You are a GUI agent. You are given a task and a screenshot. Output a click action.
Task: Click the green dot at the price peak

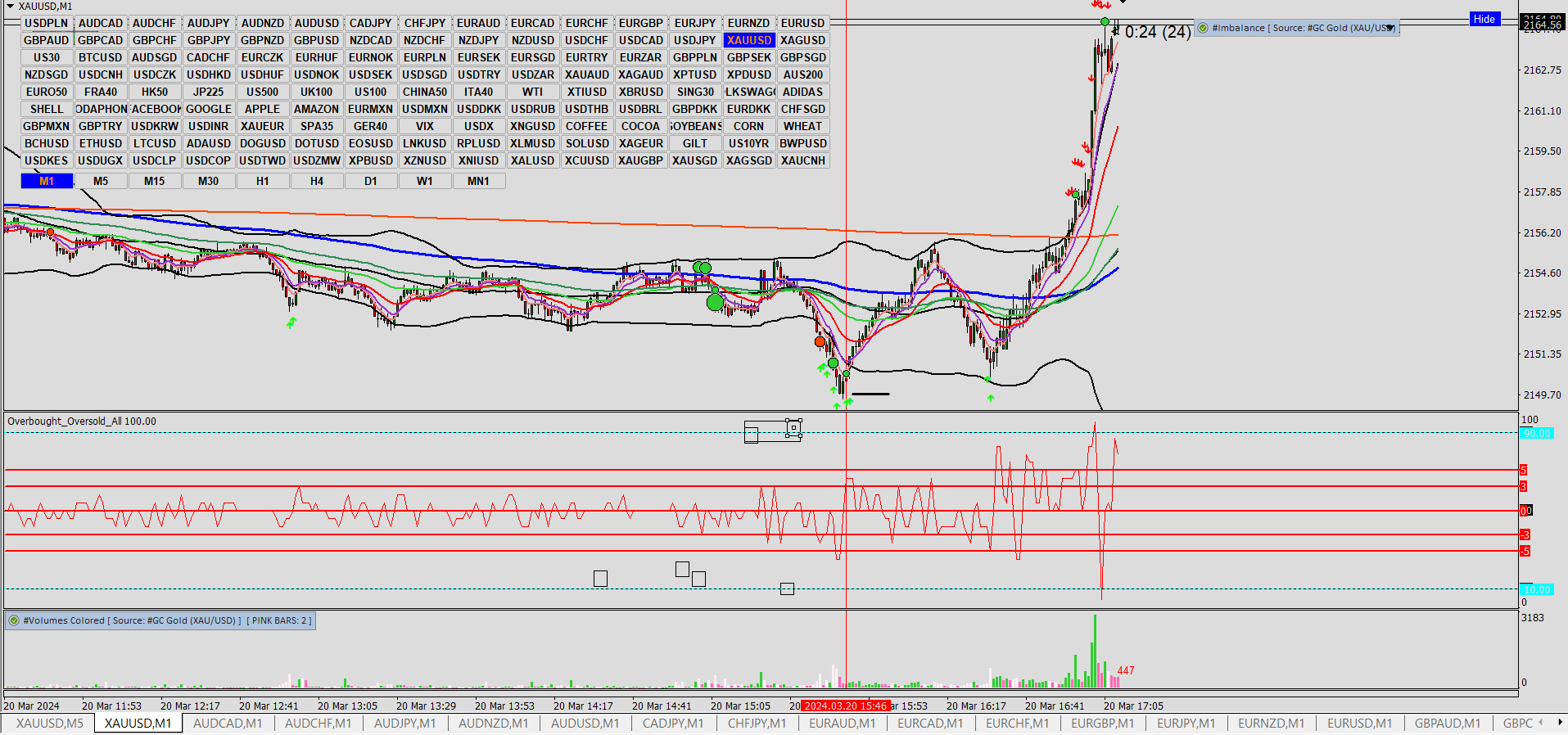tap(1105, 21)
